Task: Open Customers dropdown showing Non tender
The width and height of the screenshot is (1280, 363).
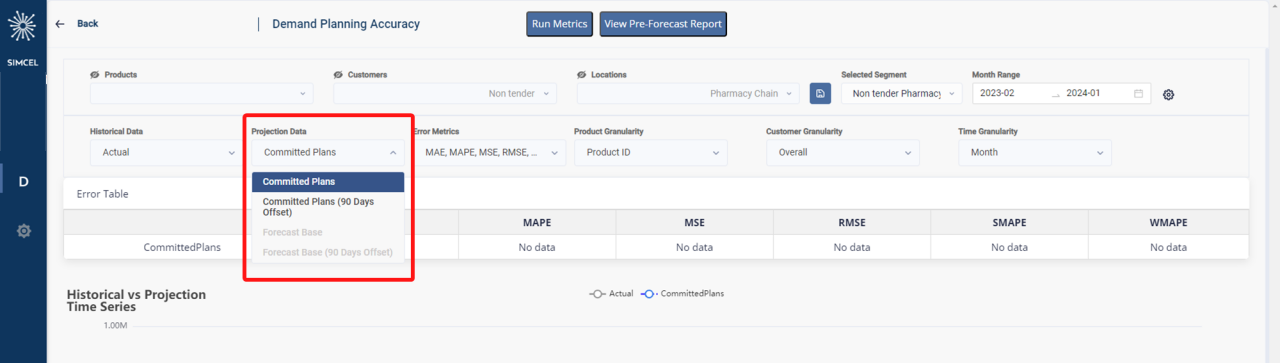Action: [445, 93]
